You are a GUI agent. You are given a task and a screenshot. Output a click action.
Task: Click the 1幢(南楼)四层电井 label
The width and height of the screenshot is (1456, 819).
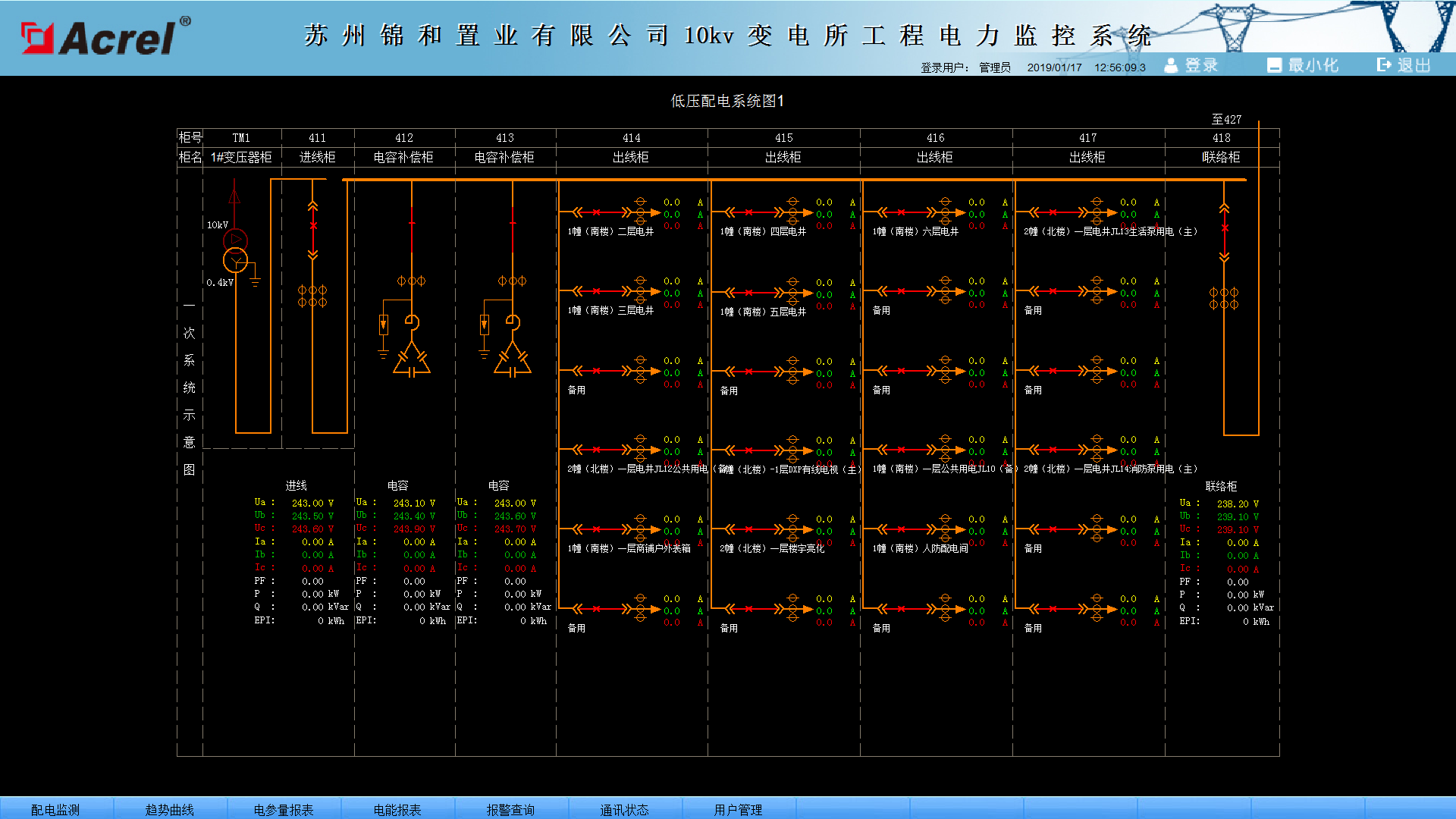(x=763, y=231)
